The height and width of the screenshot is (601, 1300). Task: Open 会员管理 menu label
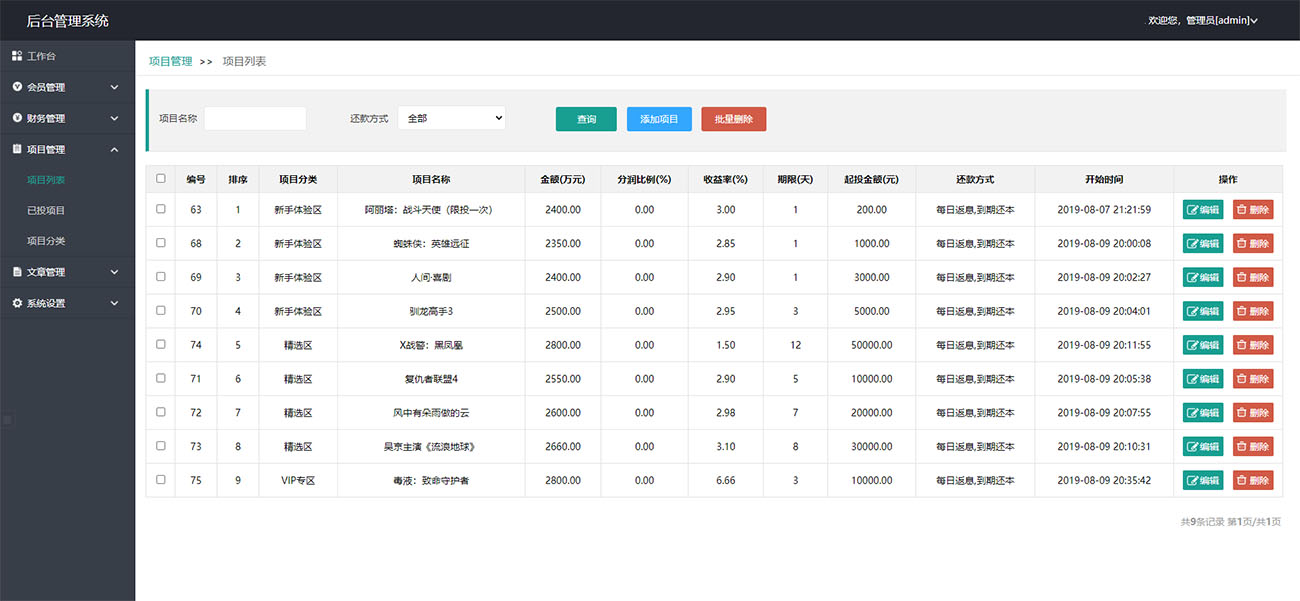[46, 87]
